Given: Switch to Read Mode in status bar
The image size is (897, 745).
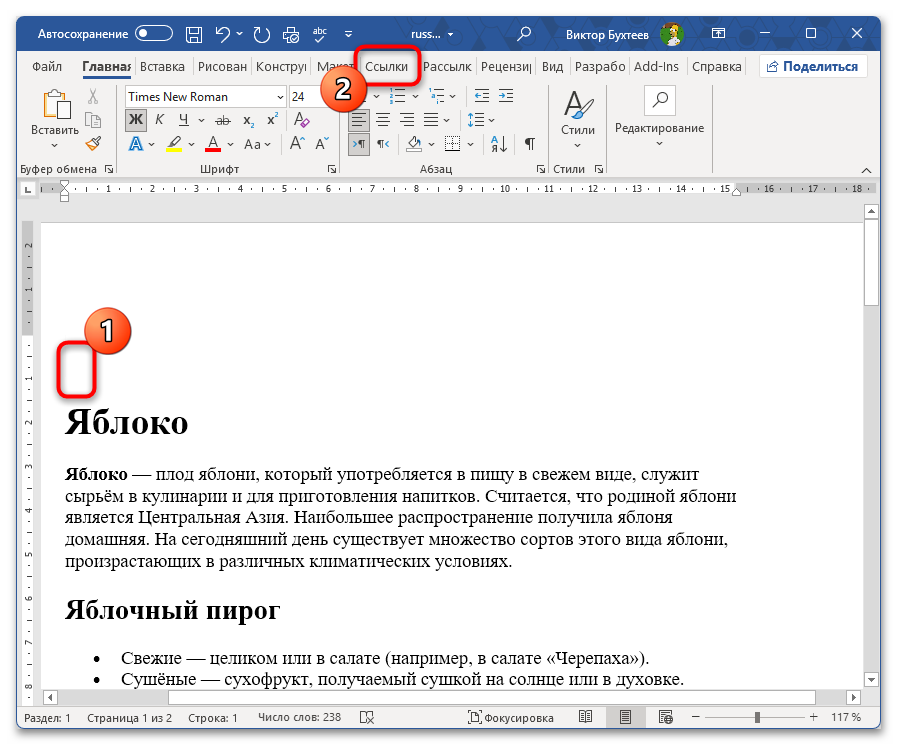Looking at the screenshot, I should (x=585, y=717).
